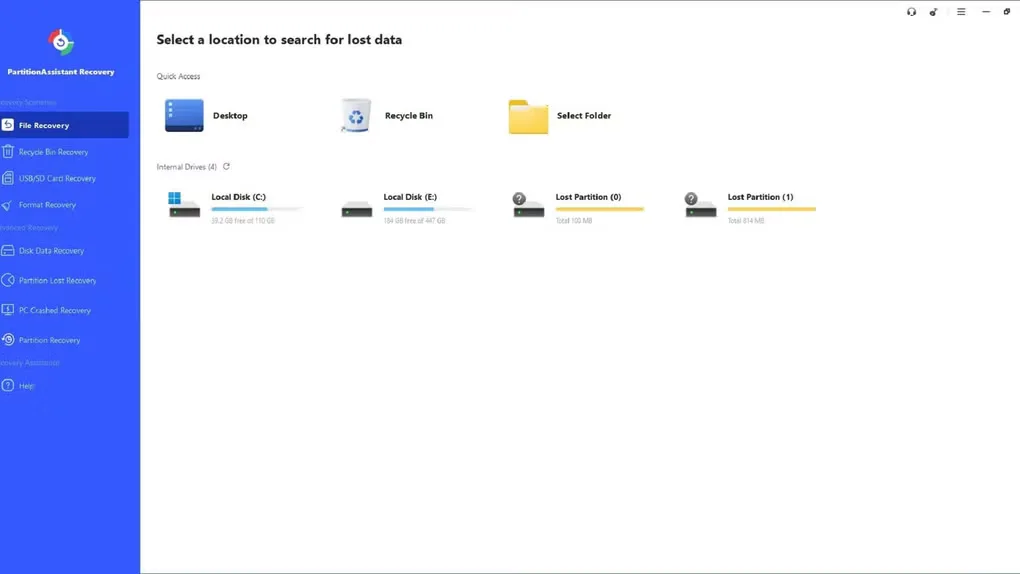Select the Desktop quick access icon
This screenshot has height=574, width=1020.
pyautogui.click(x=184, y=115)
